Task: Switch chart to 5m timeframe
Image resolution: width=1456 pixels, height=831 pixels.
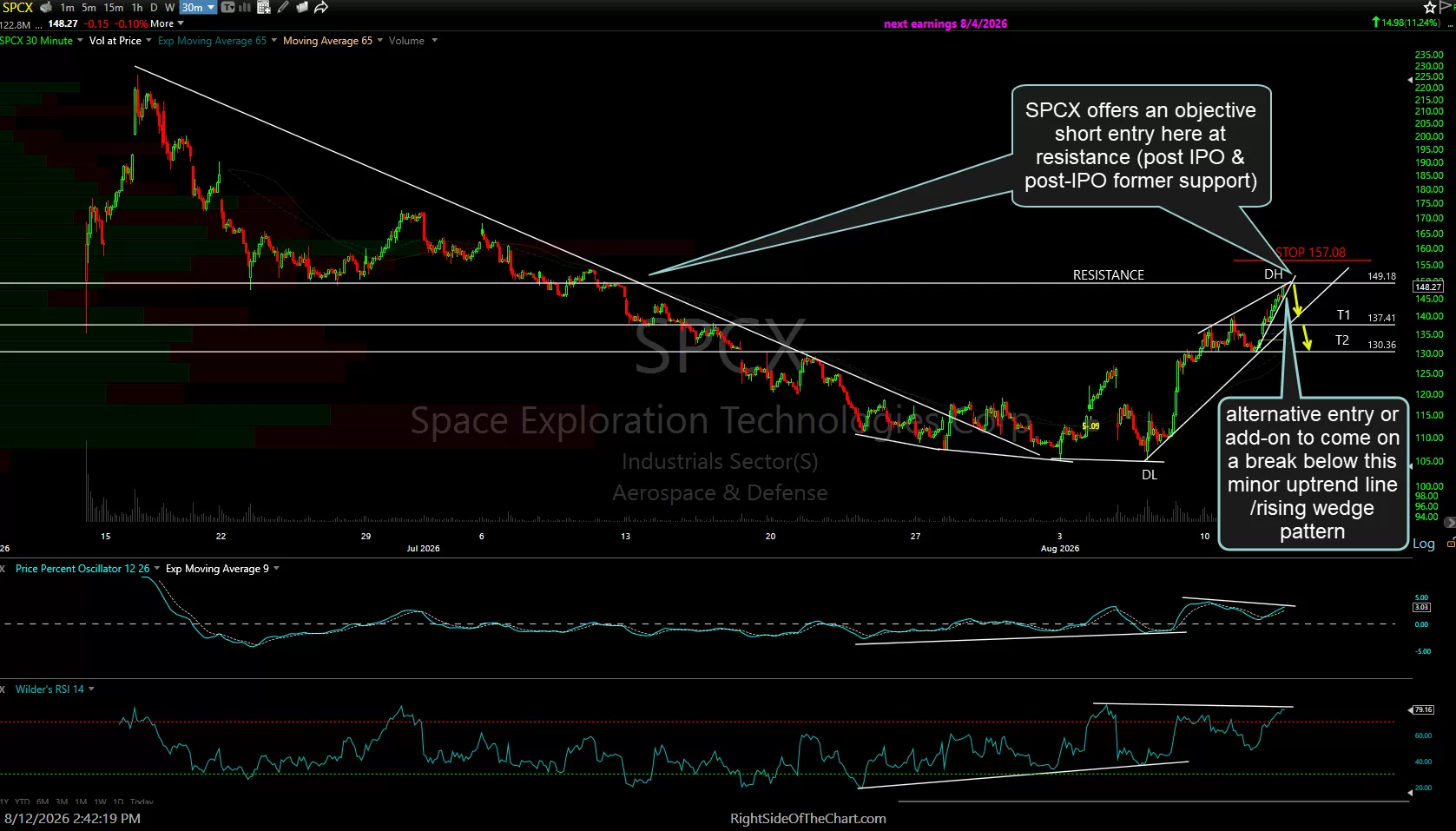Action: point(89,7)
